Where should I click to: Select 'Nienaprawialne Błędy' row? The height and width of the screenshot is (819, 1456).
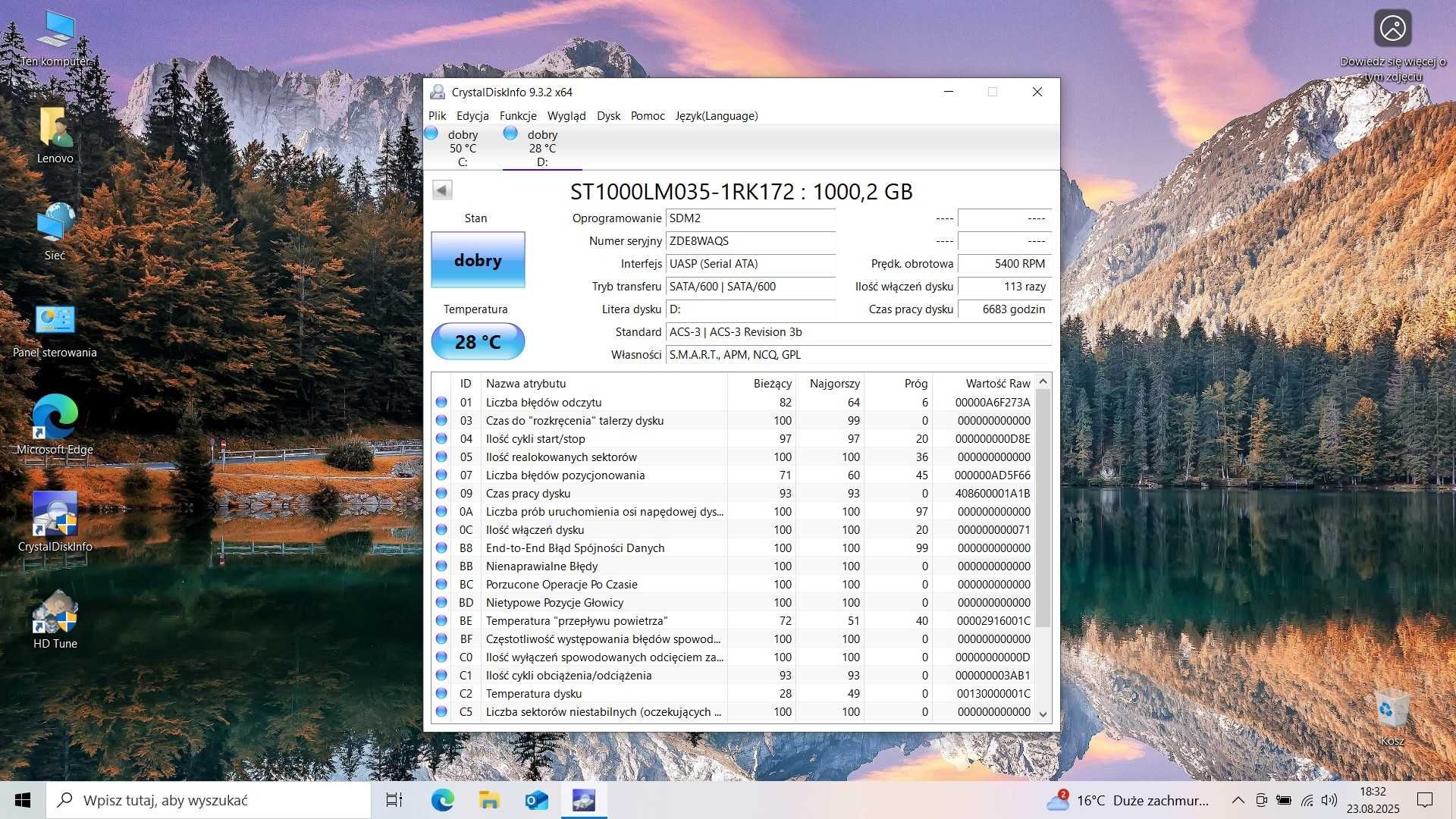tap(733, 566)
